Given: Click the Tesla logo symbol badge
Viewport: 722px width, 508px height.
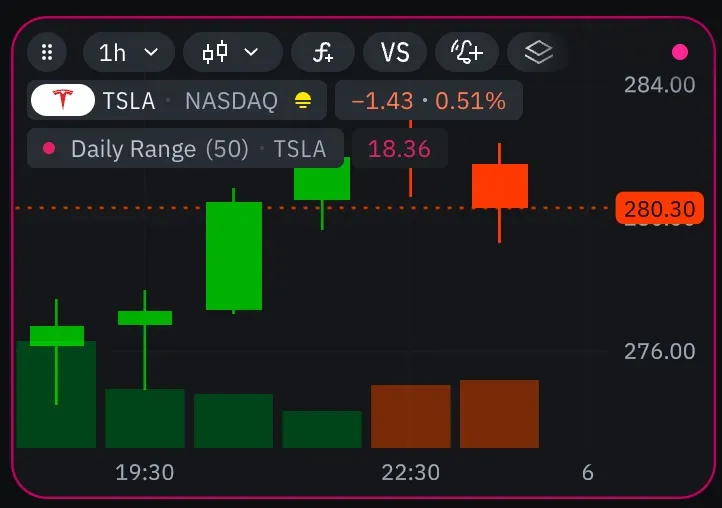Looking at the screenshot, I should point(63,100).
